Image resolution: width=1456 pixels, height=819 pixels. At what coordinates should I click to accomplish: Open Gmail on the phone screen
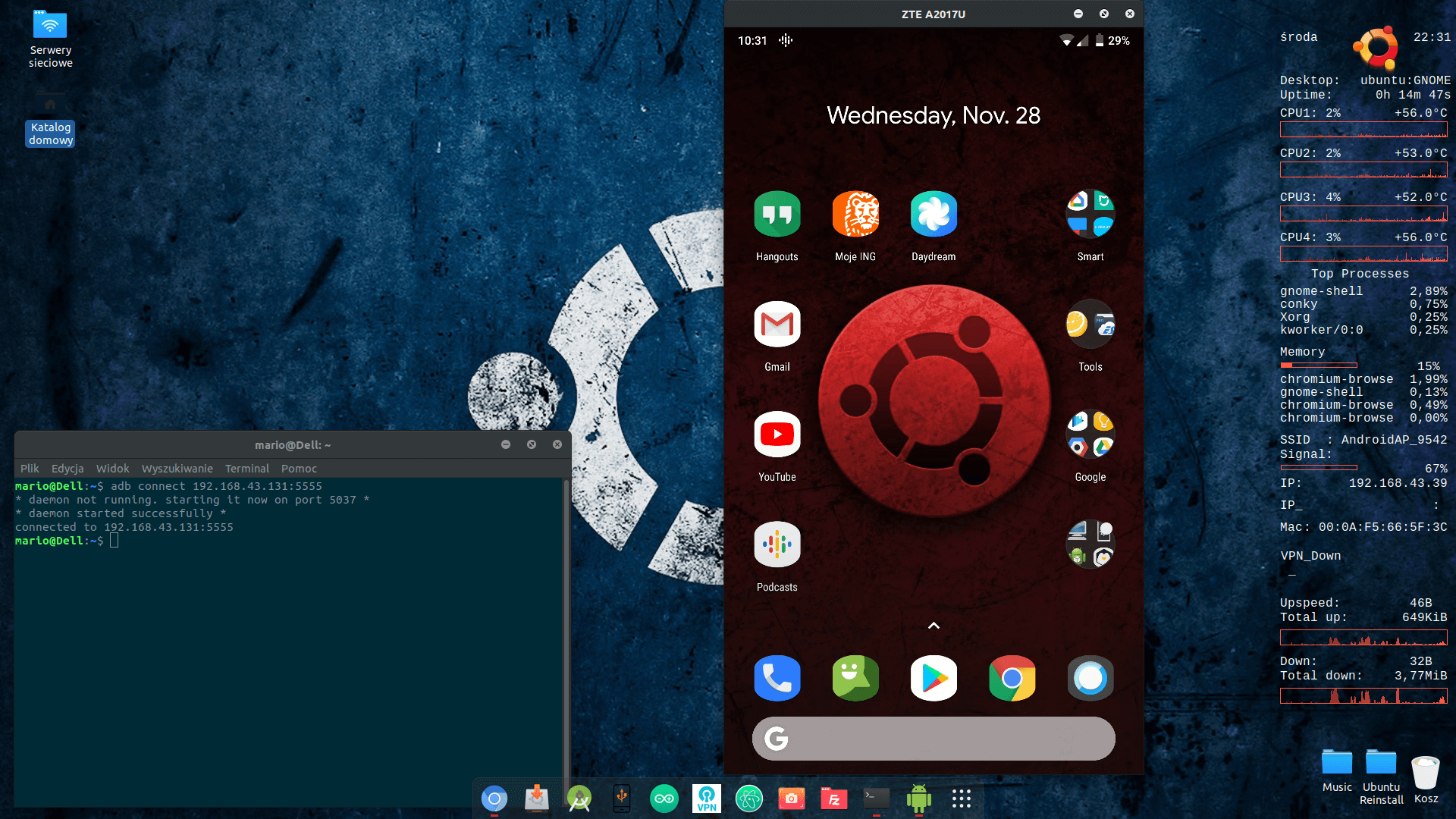pos(777,325)
